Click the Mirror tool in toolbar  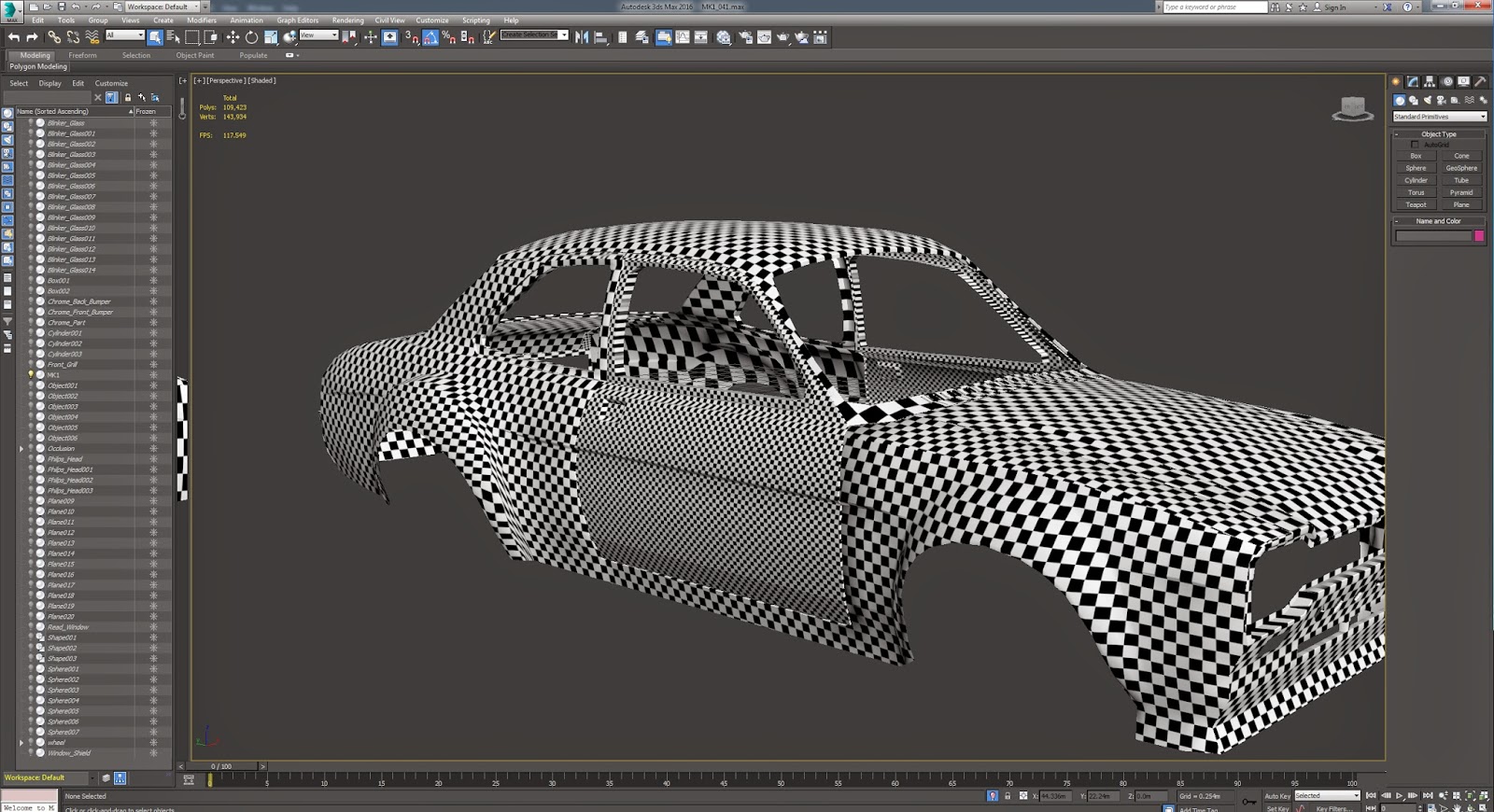click(x=582, y=37)
